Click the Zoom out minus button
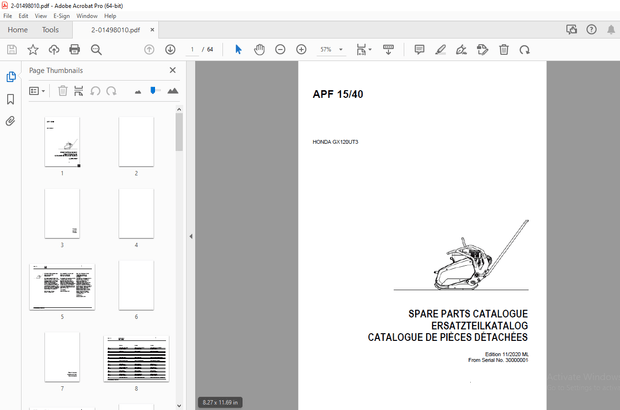 point(280,49)
